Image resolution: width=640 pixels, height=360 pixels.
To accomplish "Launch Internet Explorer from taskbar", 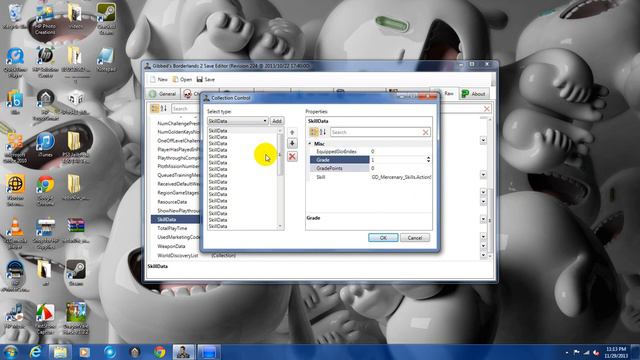I will click(x=36, y=352).
